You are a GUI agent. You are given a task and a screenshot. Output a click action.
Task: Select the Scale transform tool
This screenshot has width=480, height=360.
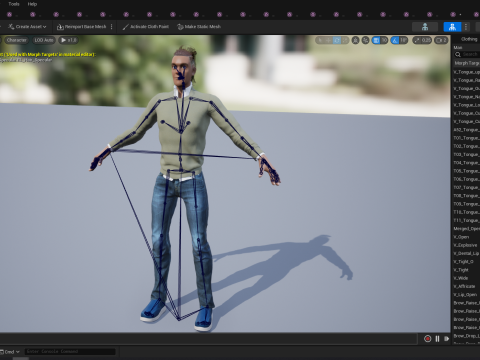[x=345, y=40]
